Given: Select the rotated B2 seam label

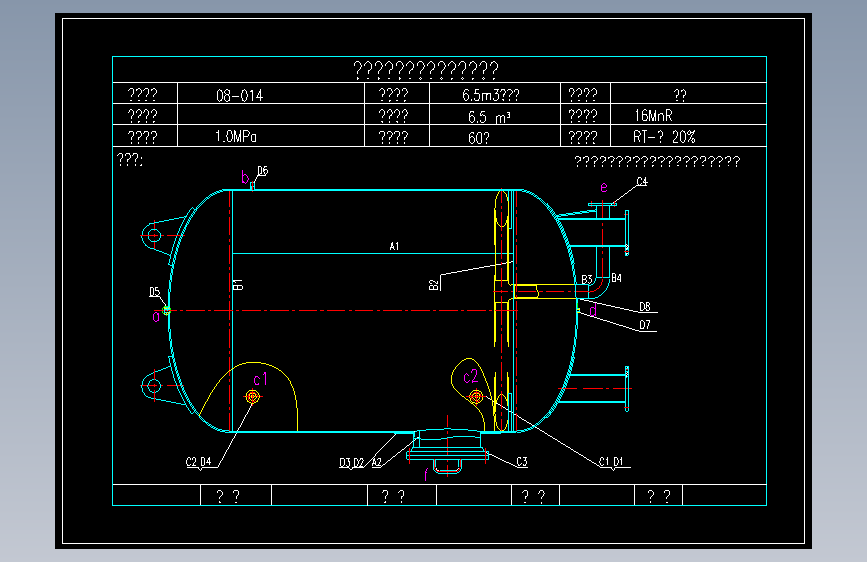Looking at the screenshot, I should click(x=434, y=284).
